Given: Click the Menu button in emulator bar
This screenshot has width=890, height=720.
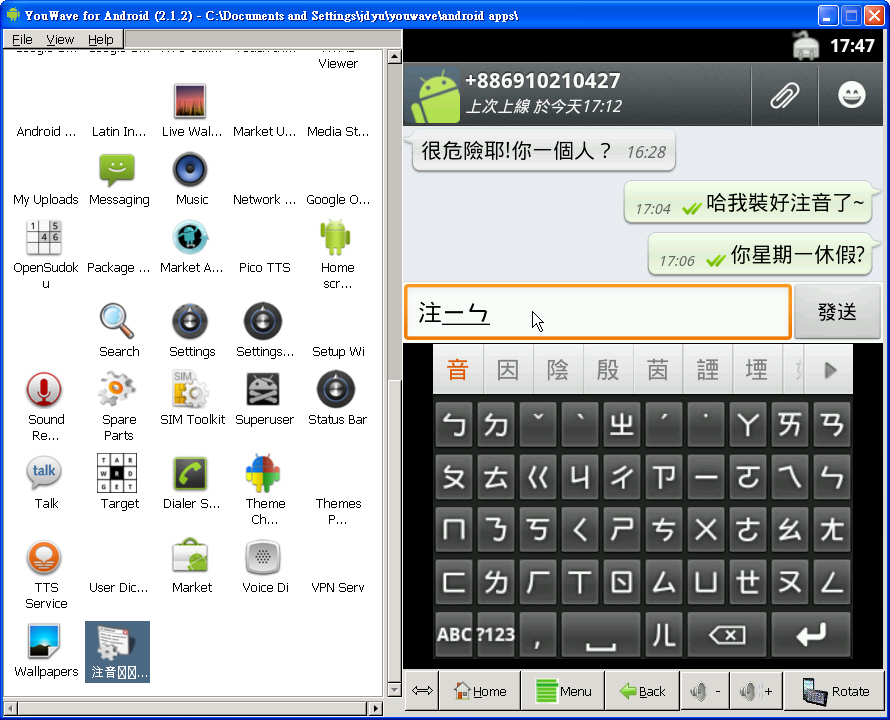Looking at the screenshot, I should [563, 691].
